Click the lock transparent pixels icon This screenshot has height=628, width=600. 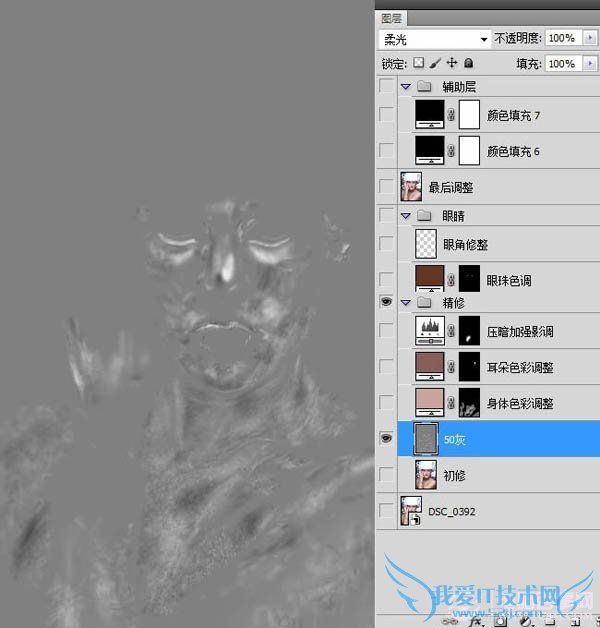coord(419,63)
